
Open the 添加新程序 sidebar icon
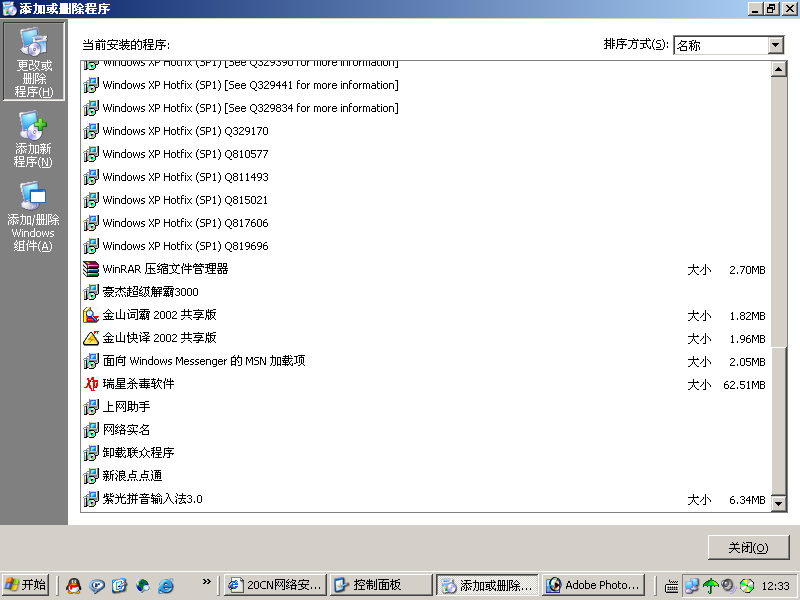34,140
